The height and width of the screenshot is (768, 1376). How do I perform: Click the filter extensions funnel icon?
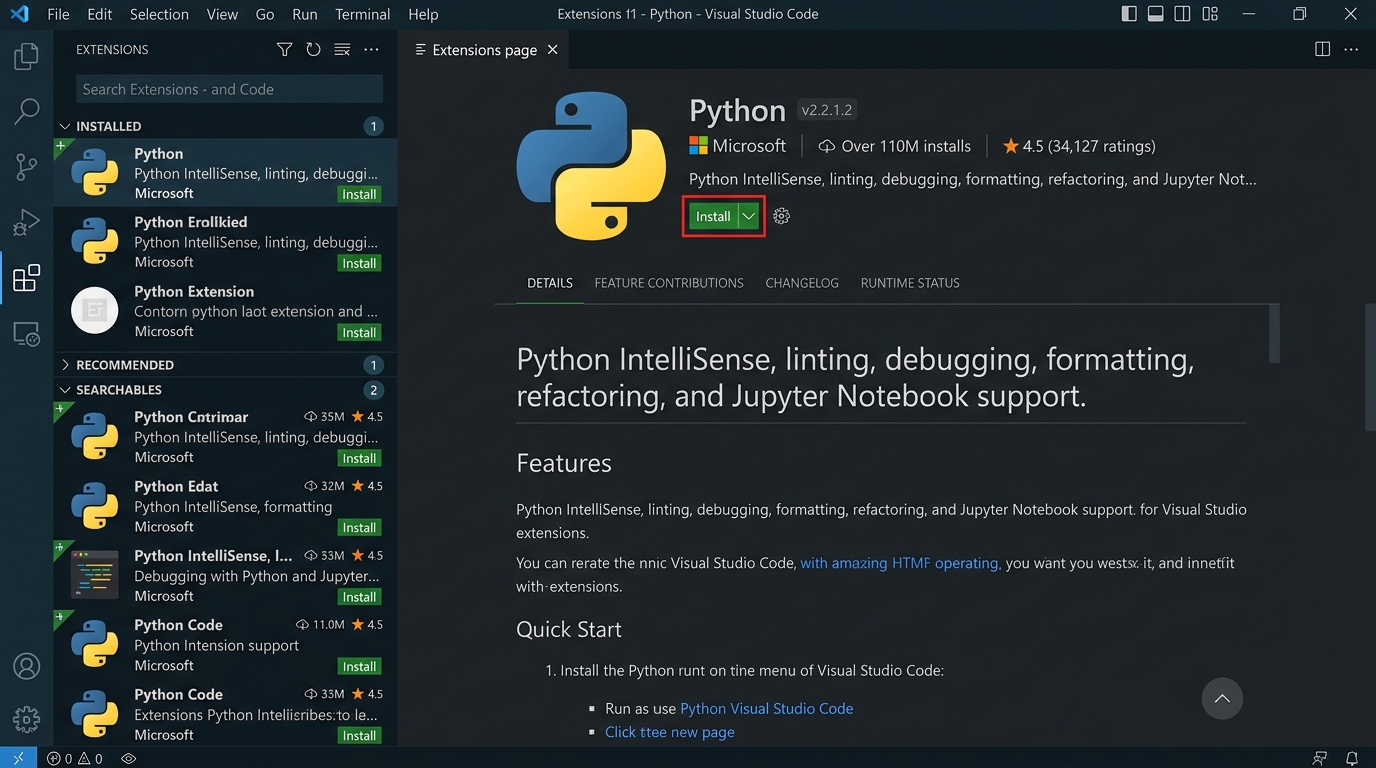click(x=285, y=50)
